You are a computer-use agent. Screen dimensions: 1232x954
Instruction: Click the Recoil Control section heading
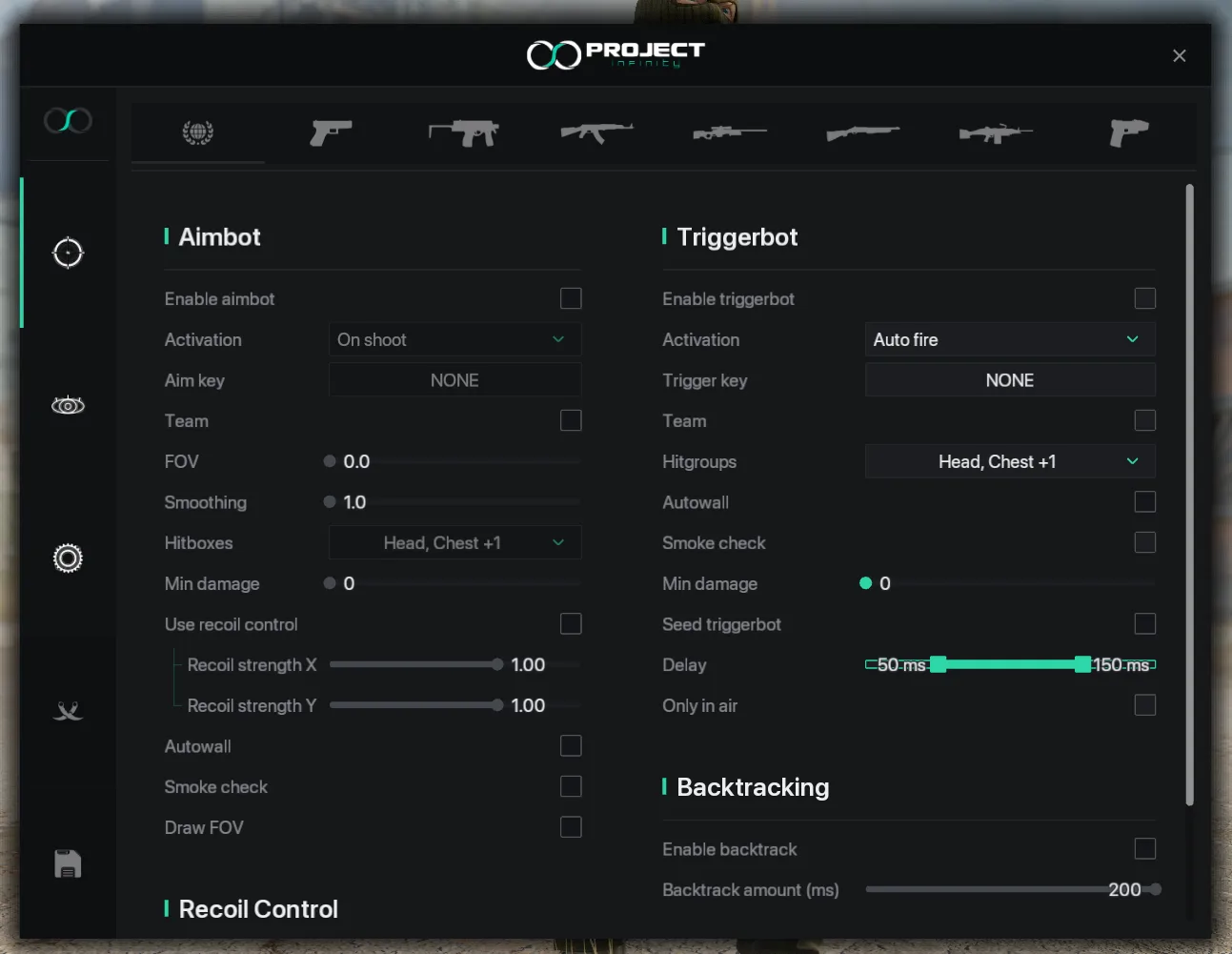click(x=258, y=909)
